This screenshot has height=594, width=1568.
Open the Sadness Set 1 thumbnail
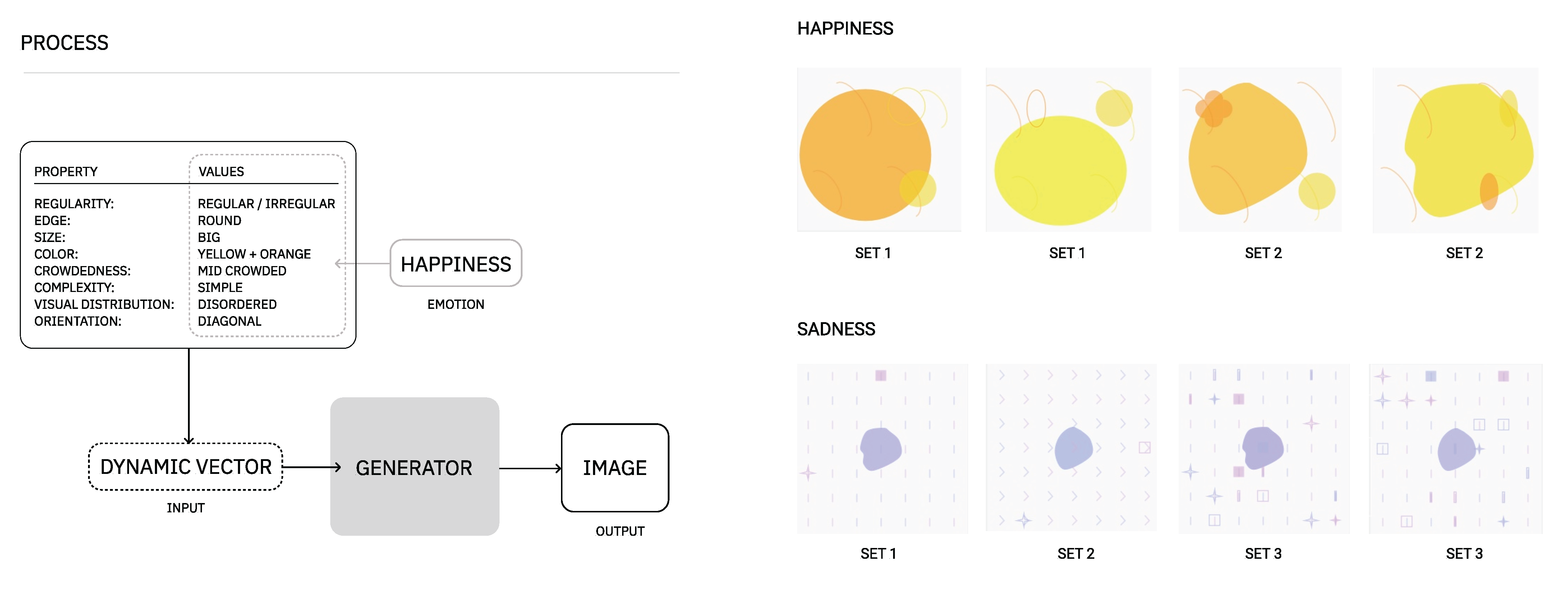pos(882,448)
